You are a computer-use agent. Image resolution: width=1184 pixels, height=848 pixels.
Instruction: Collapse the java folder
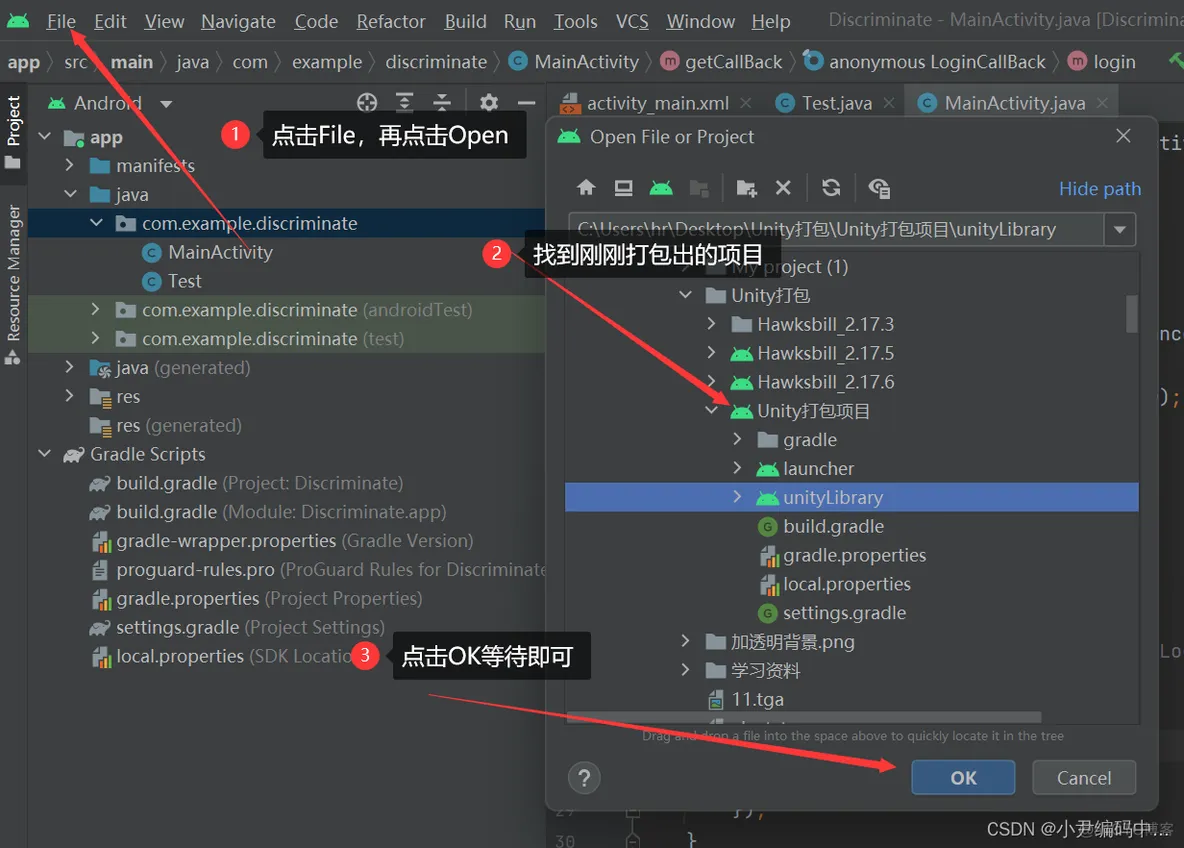(70, 194)
